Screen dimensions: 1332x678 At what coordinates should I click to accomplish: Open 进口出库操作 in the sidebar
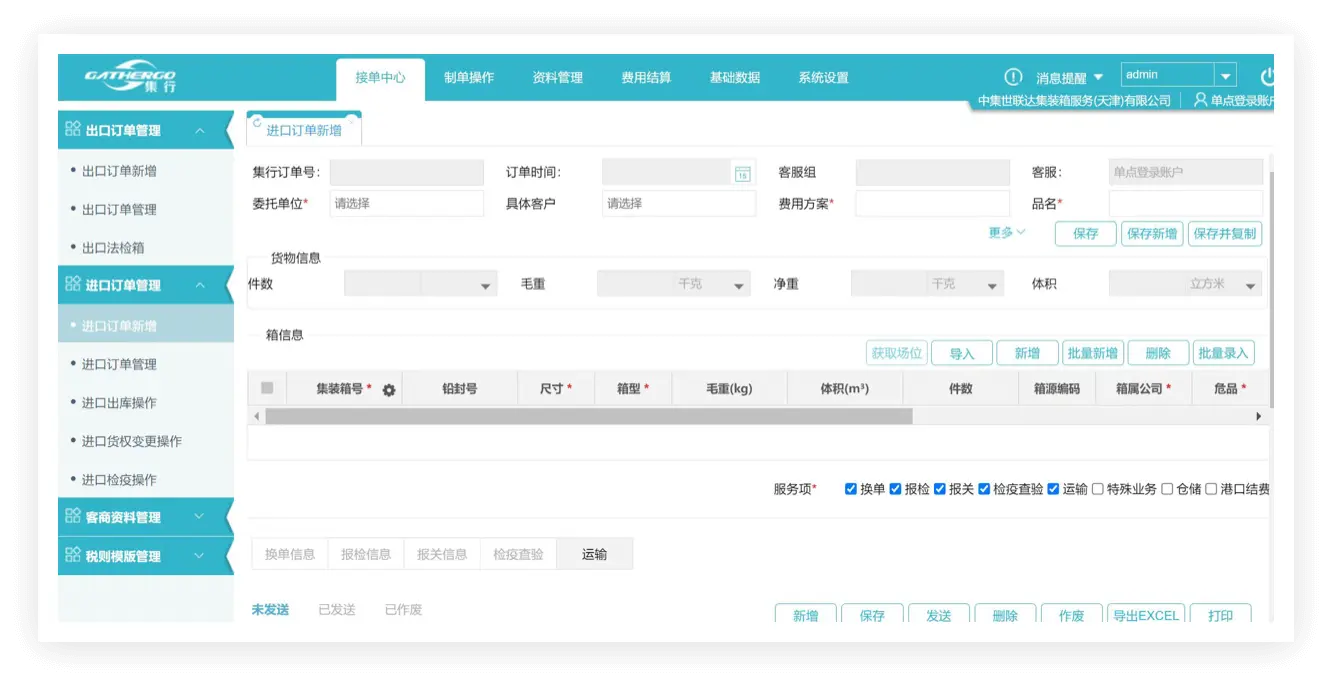coord(119,402)
